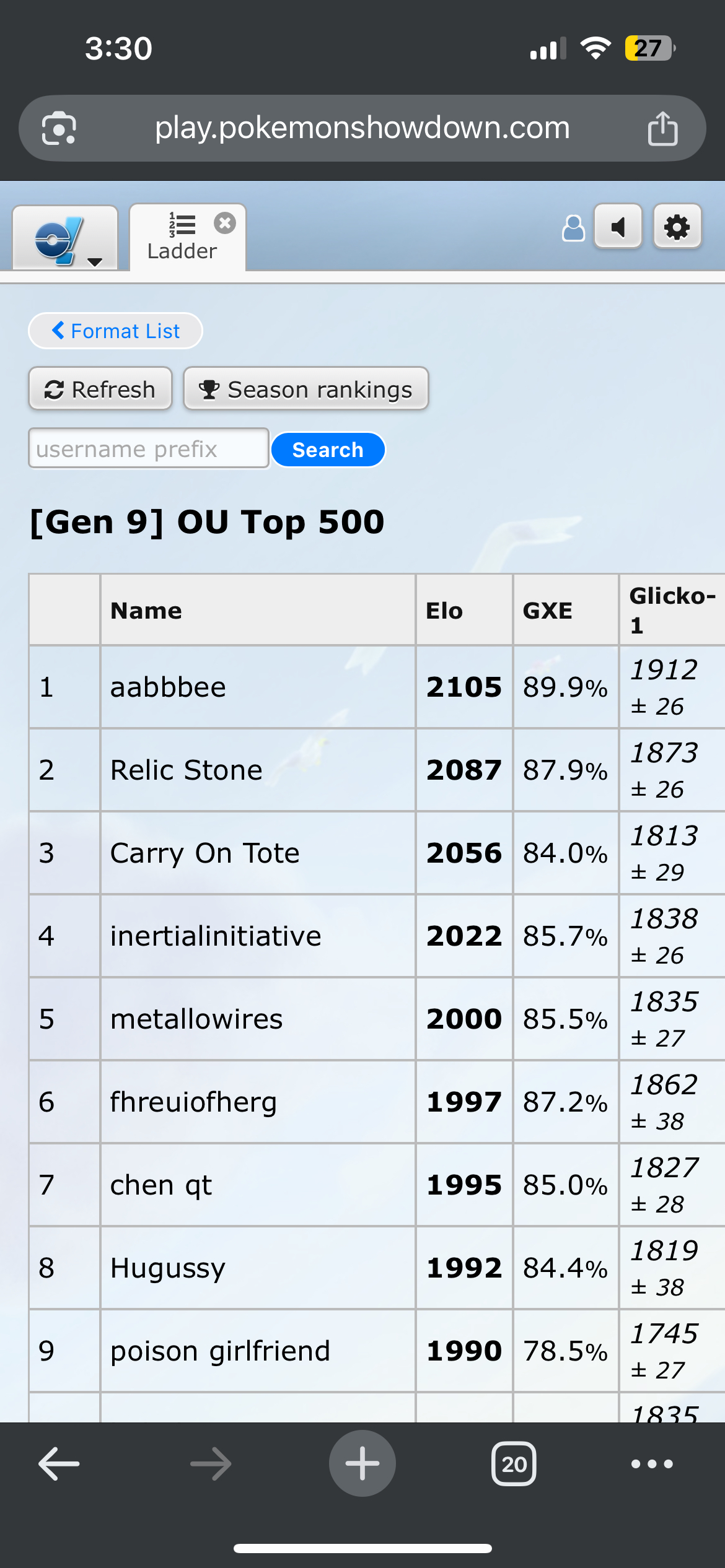This screenshot has width=725, height=1568.
Task: Show the 20 open tabs switcher
Action: tap(514, 1463)
